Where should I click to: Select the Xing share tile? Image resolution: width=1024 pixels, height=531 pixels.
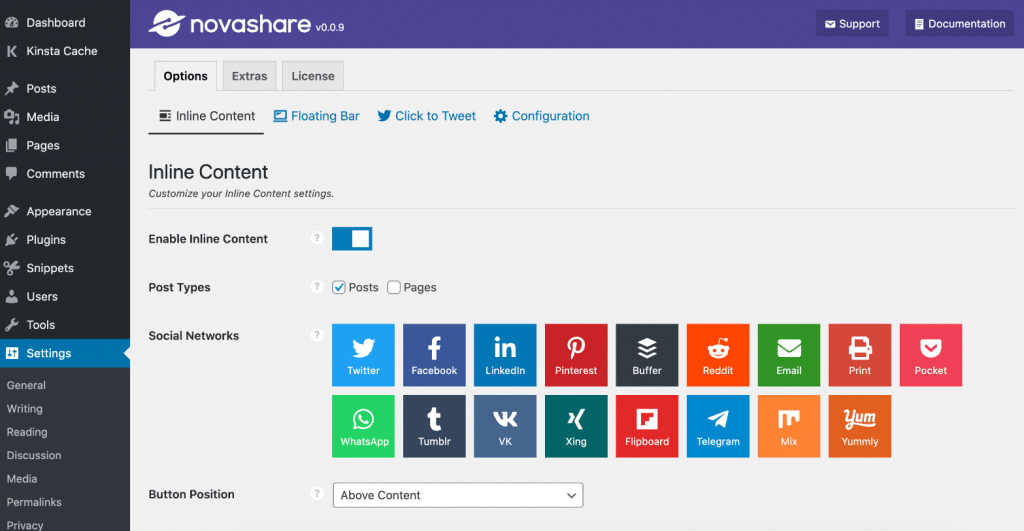576,426
